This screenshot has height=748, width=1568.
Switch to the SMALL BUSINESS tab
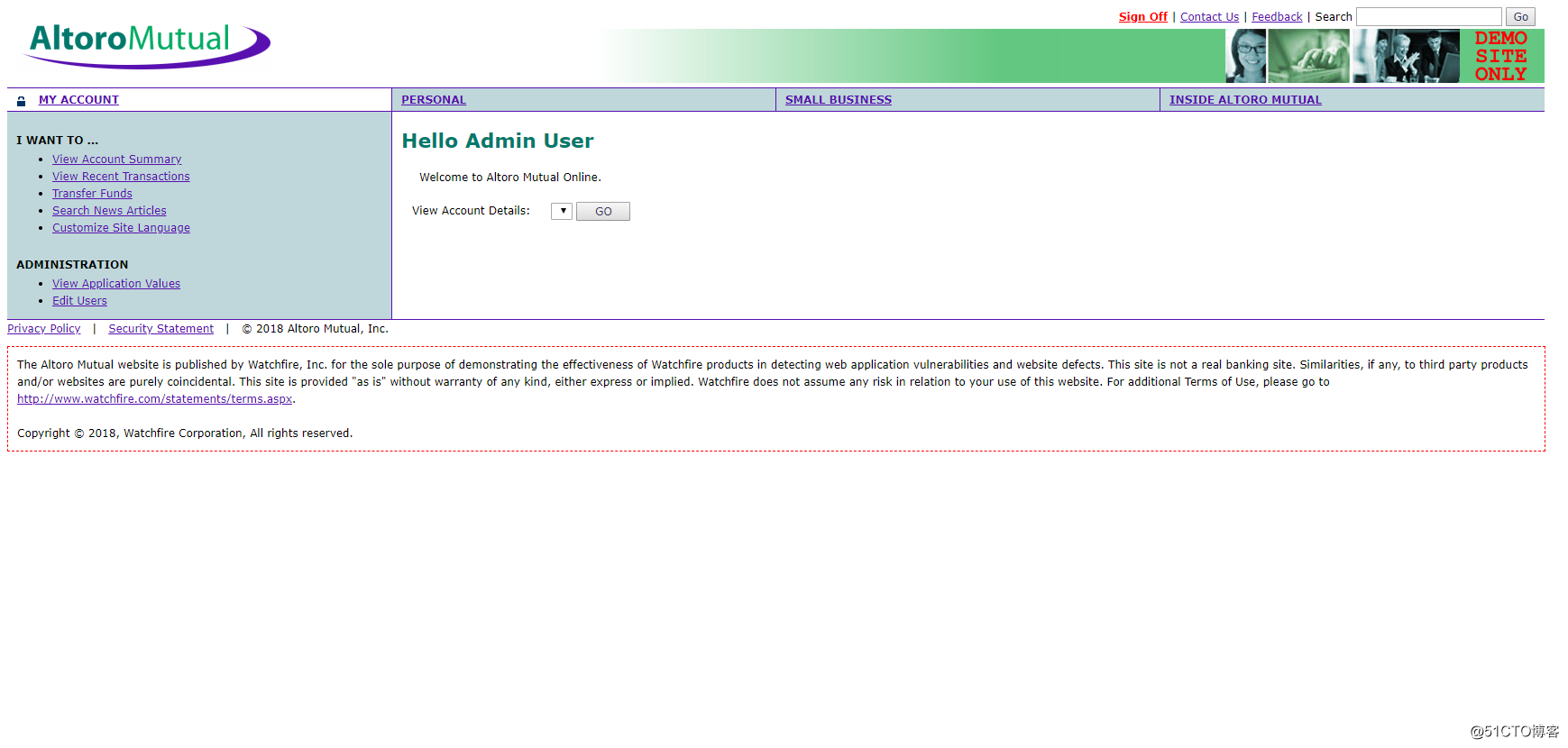click(x=839, y=100)
